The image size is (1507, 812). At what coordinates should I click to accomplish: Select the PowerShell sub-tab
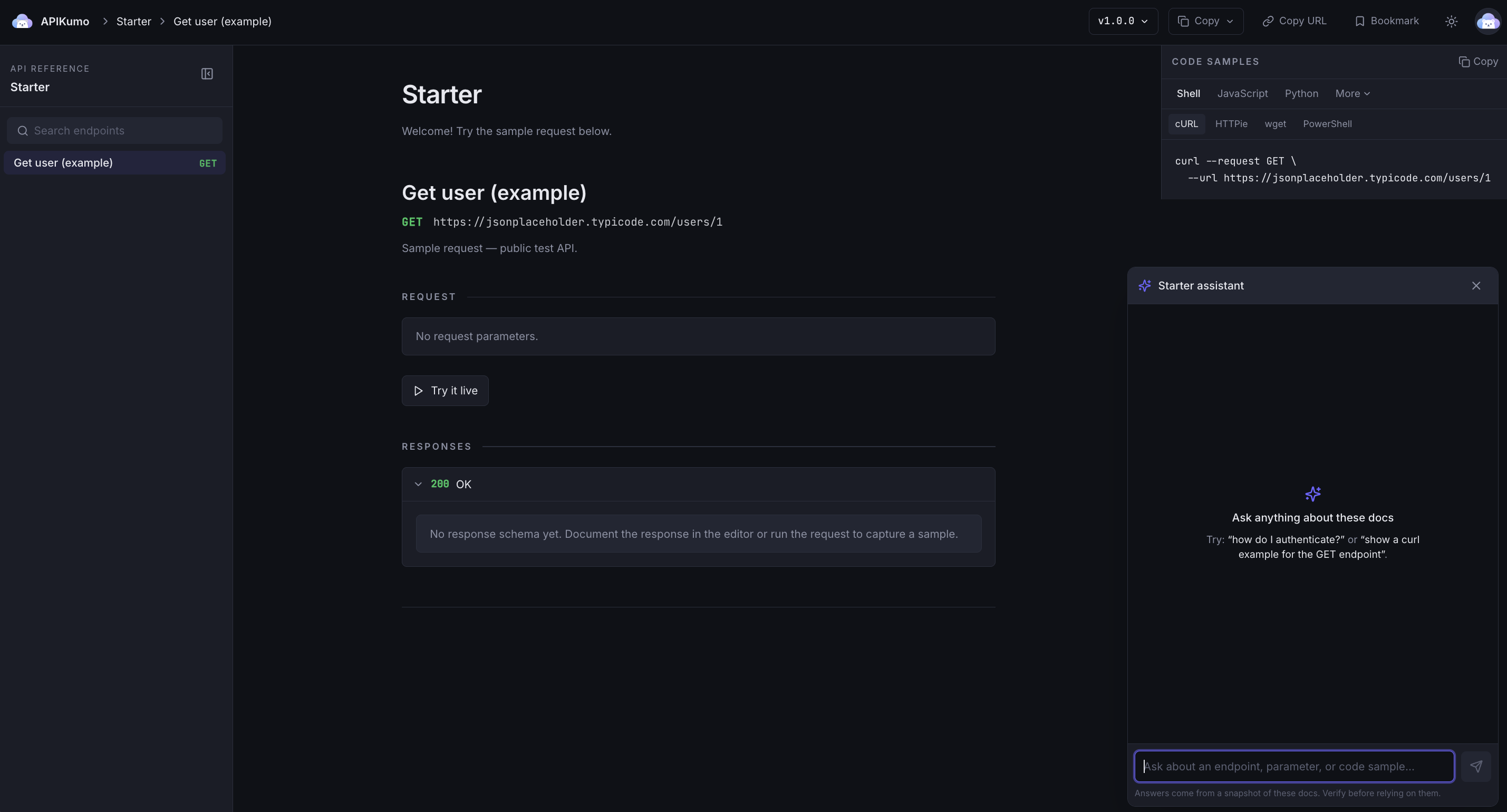pyautogui.click(x=1327, y=124)
